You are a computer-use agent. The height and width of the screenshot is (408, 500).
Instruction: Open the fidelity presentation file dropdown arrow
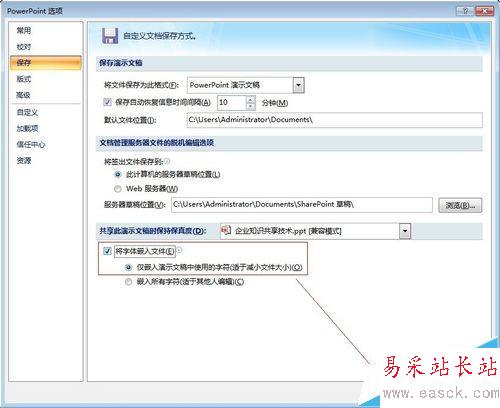point(405,231)
